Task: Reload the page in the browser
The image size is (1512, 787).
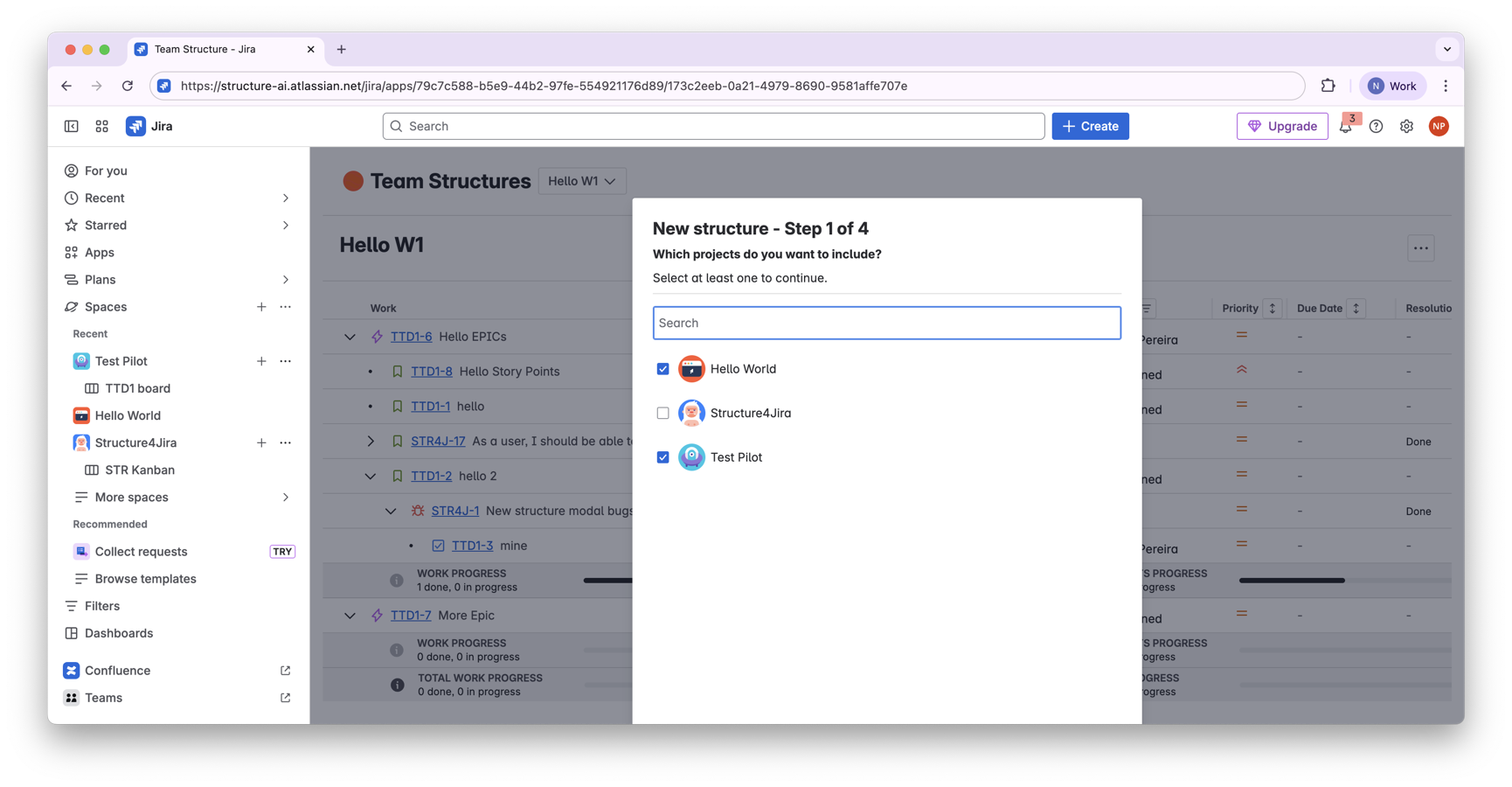Action: tap(128, 86)
